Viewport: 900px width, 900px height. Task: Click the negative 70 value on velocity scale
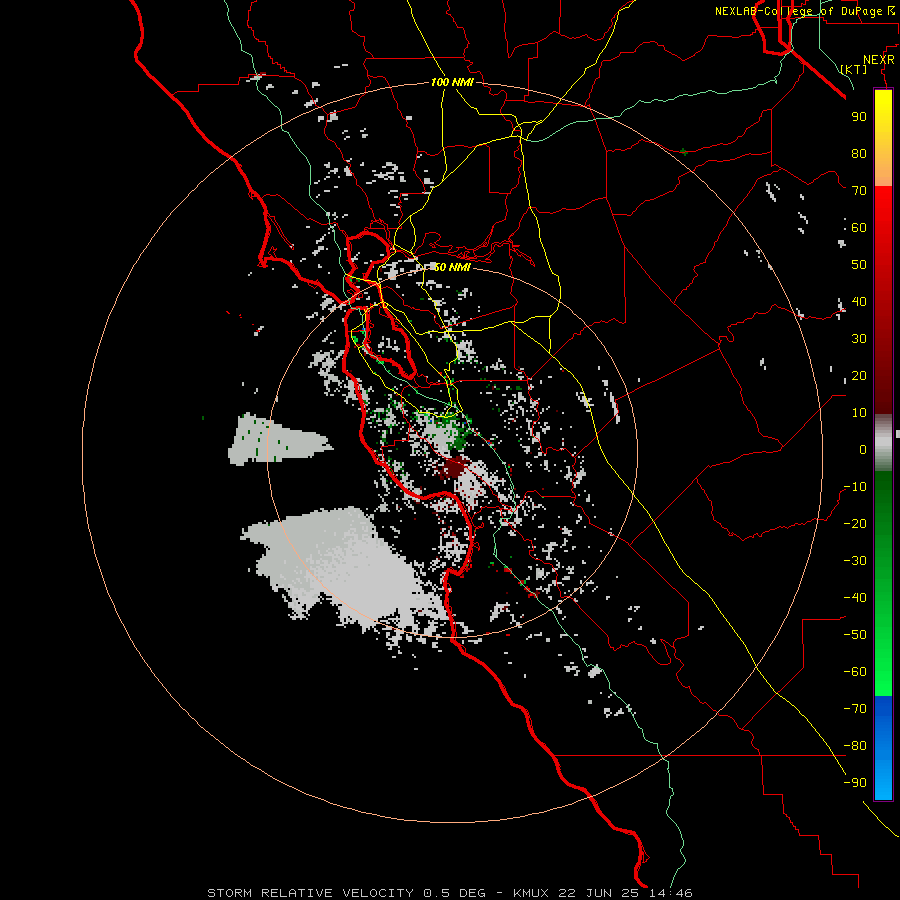coord(855,708)
